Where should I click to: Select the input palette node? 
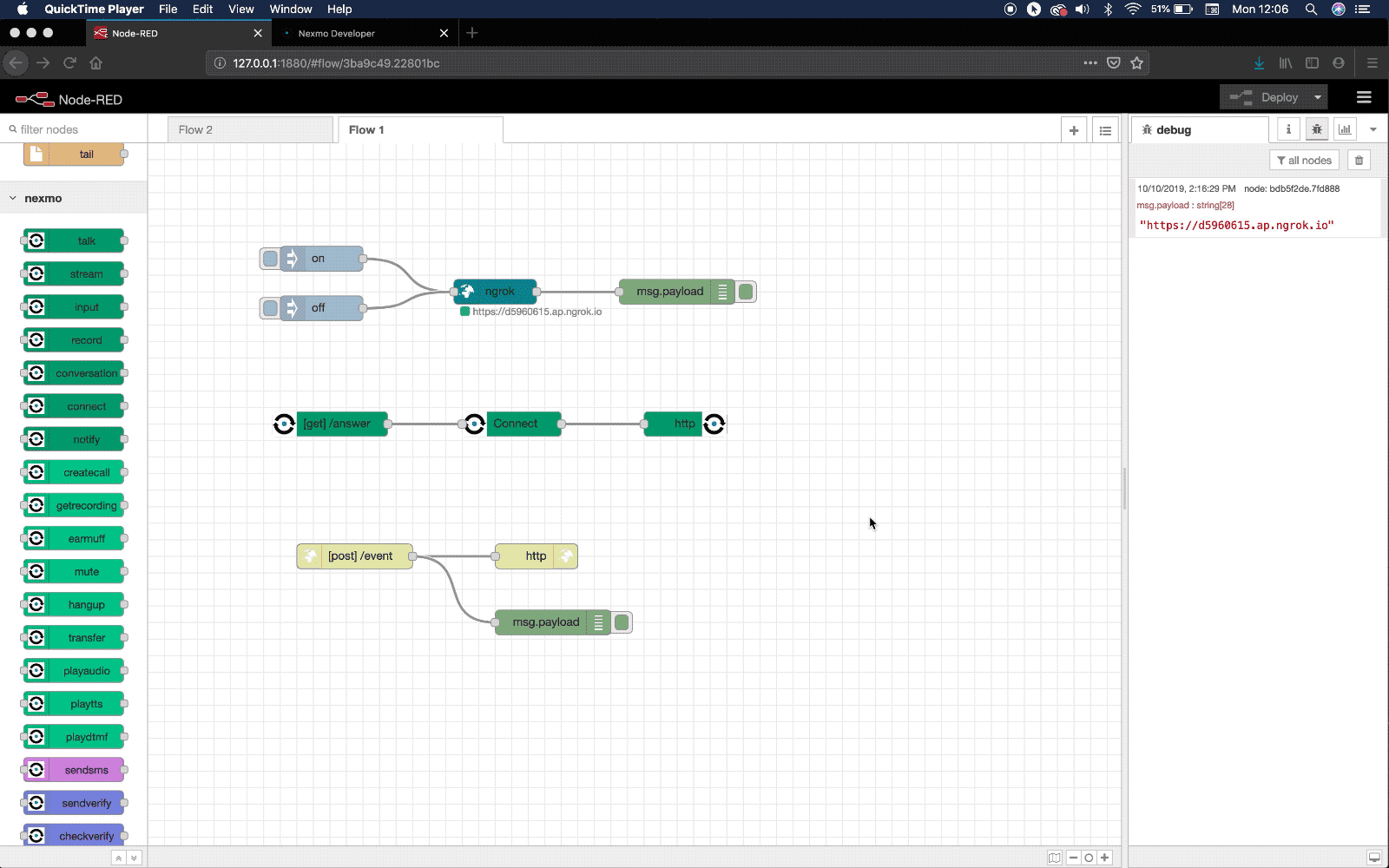(74, 306)
